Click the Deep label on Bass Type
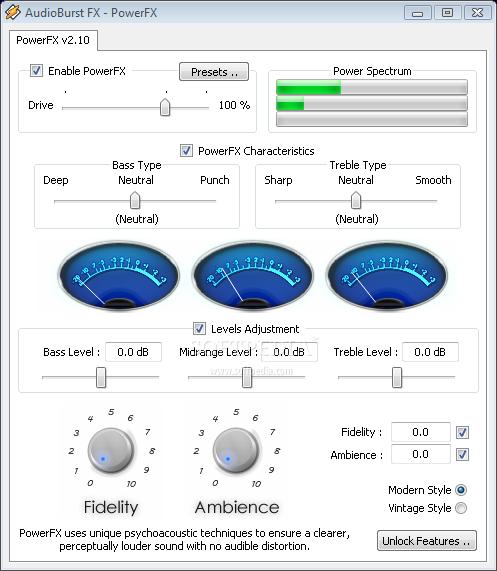 tap(56, 180)
